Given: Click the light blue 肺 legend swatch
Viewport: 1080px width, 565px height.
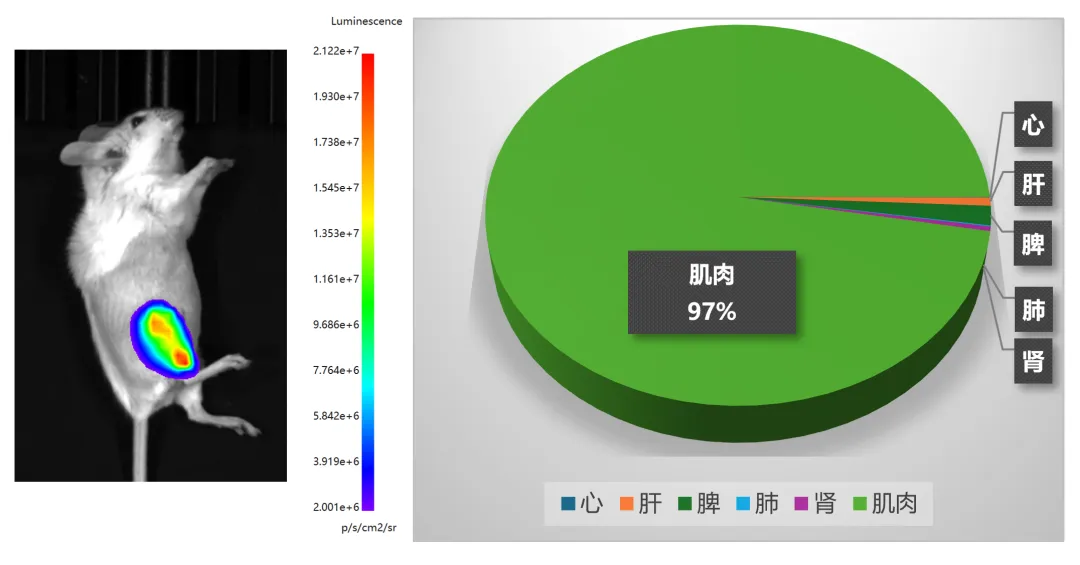Looking at the screenshot, I should [x=742, y=504].
